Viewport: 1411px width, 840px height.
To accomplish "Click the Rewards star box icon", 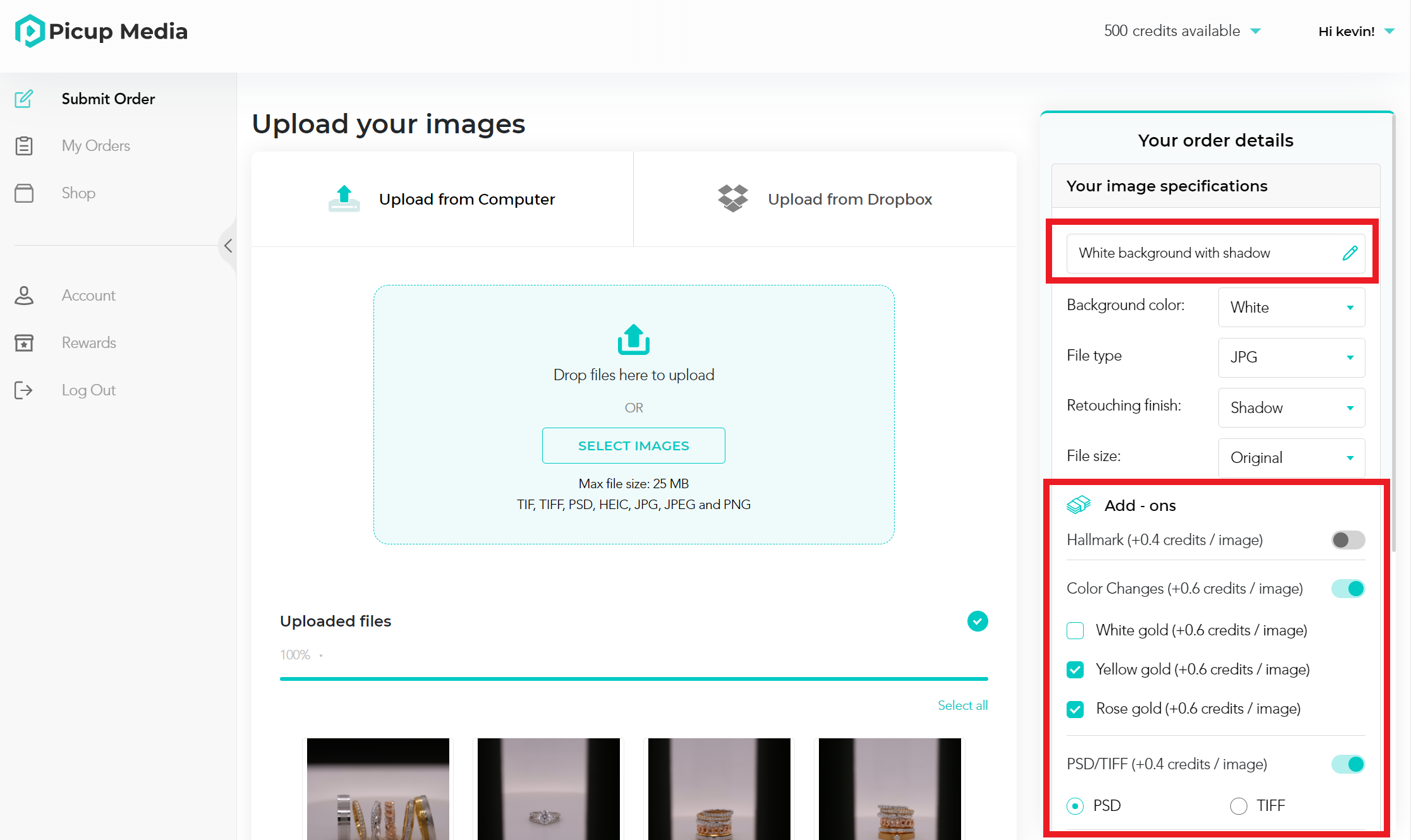I will 24,343.
